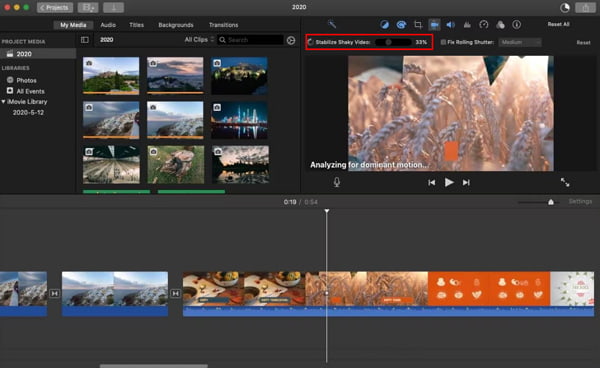Select the illuminated night acropolis thumbnail
This screenshot has height=368, width=600.
pyautogui.click(x=239, y=76)
